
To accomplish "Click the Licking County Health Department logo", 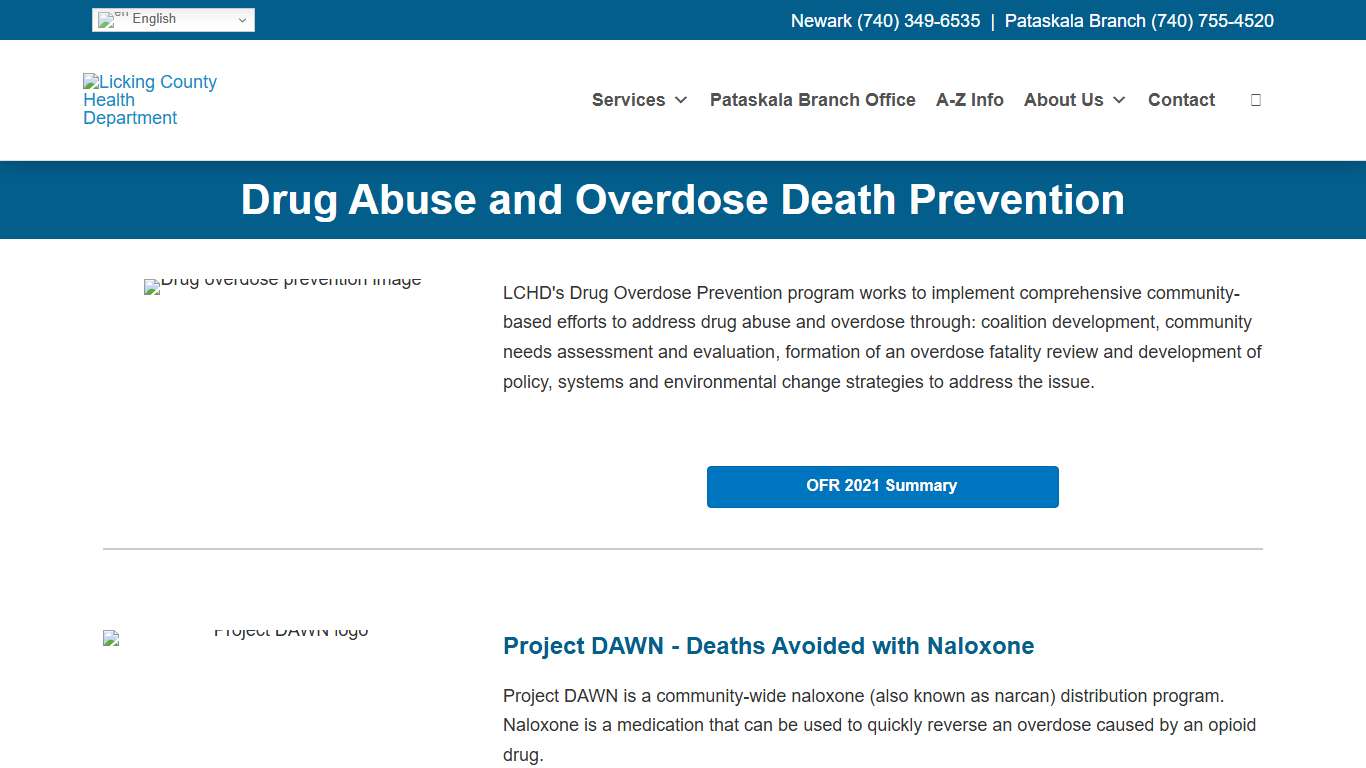I will click(x=149, y=100).
